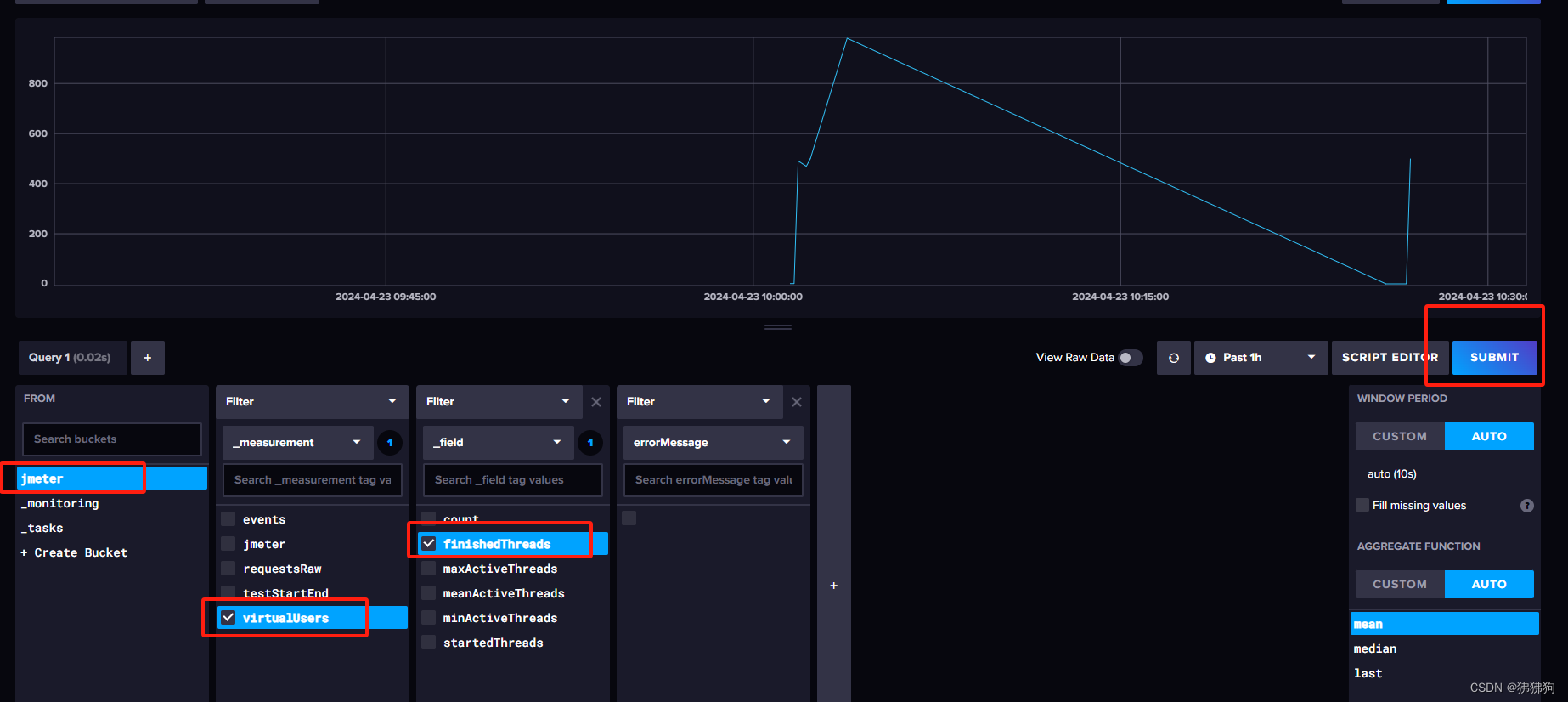Click the Submit button
This screenshot has width=1568, height=702.
pyautogui.click(x=1494, y=358)
